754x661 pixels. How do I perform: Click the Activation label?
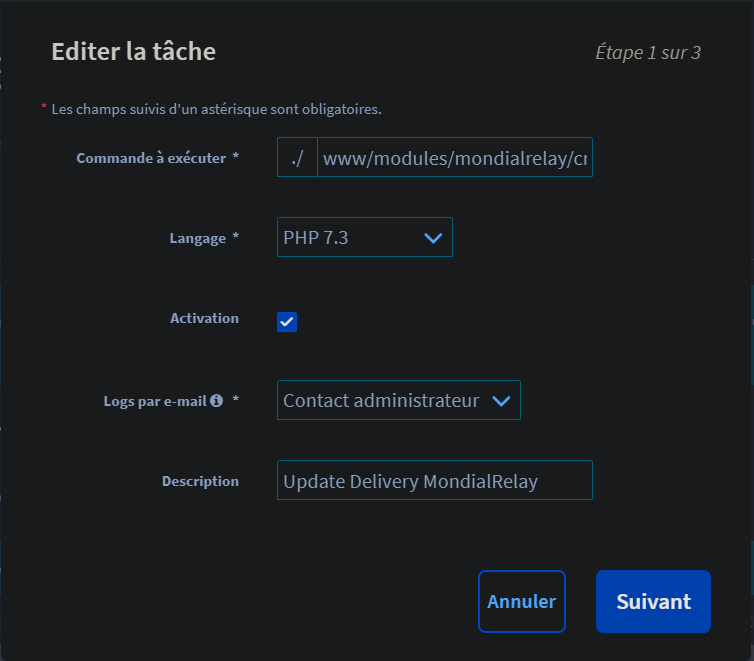click(x=204, y=318)
